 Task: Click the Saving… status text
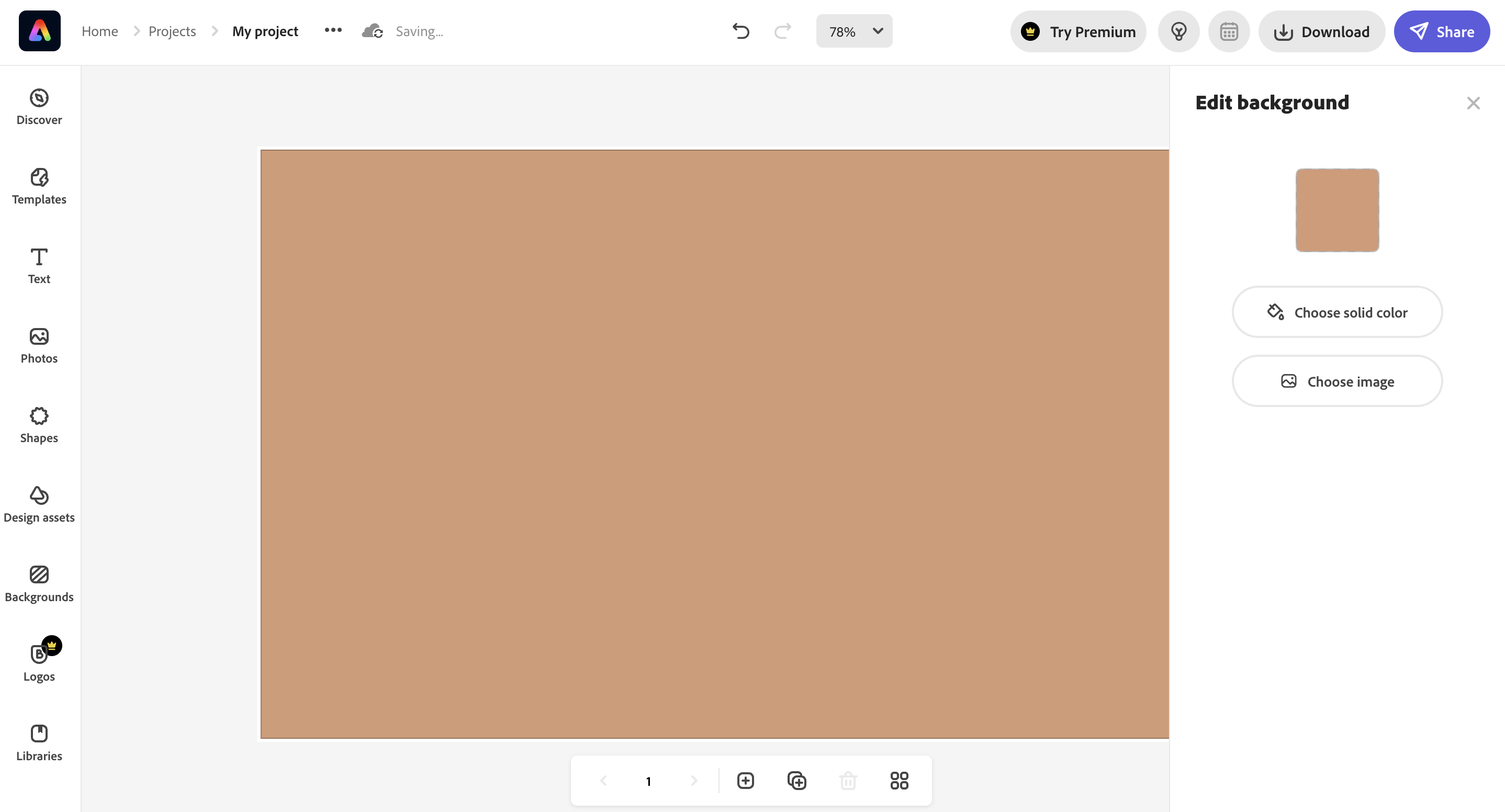pos(420,31)
